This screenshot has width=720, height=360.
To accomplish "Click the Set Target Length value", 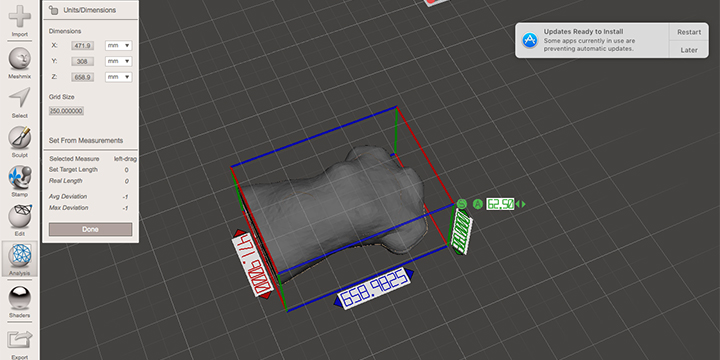I will [x=126, y=170].
